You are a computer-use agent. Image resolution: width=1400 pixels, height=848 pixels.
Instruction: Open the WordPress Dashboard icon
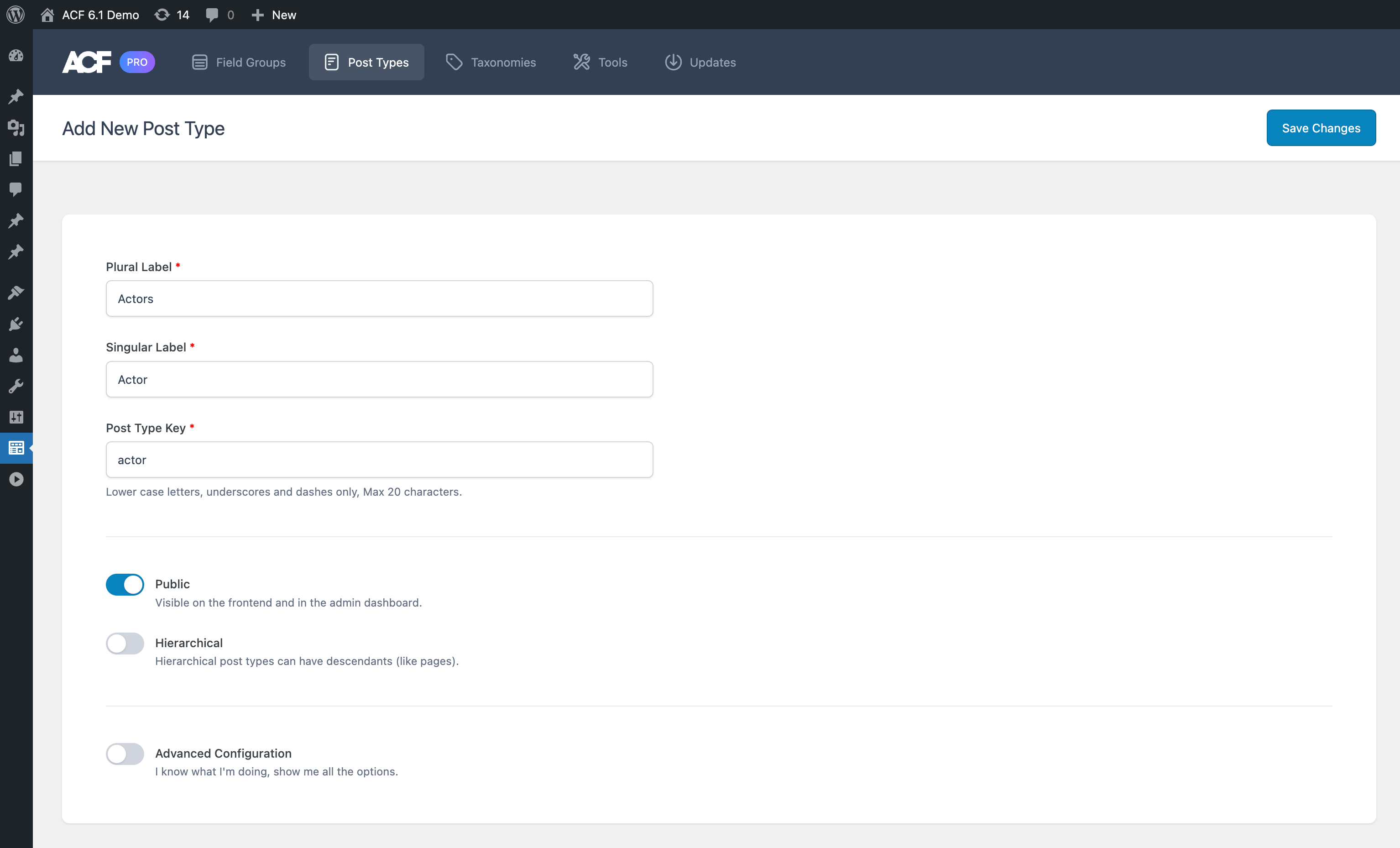tap(16, 56)
